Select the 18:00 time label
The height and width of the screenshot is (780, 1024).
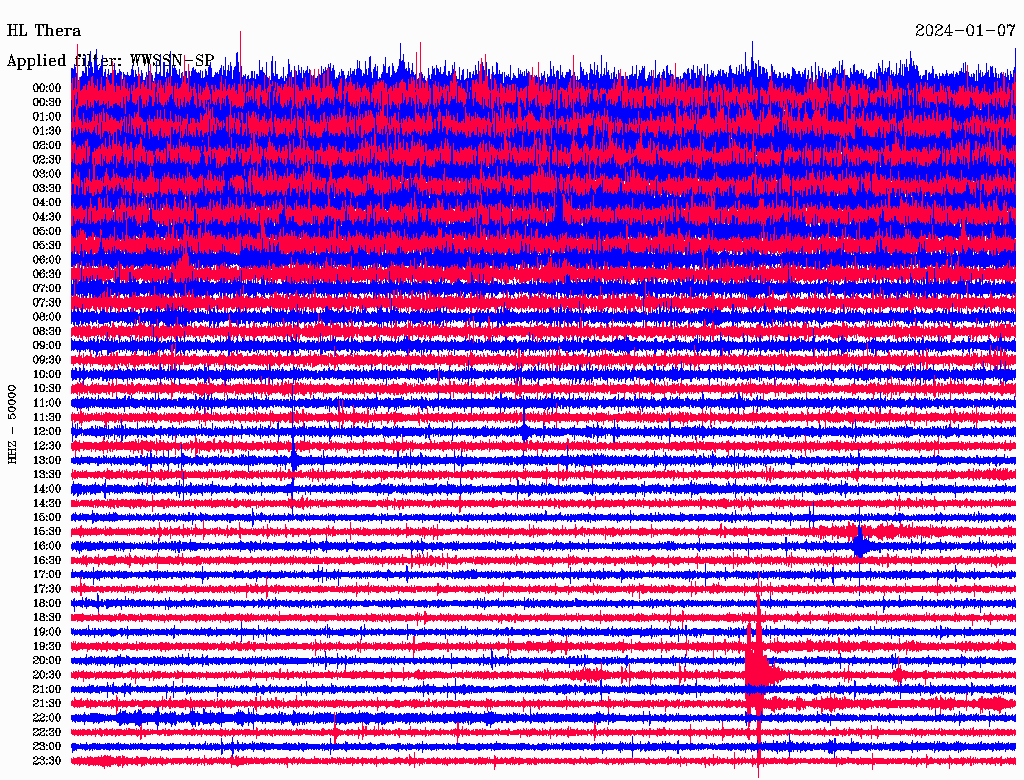[47, 604]
